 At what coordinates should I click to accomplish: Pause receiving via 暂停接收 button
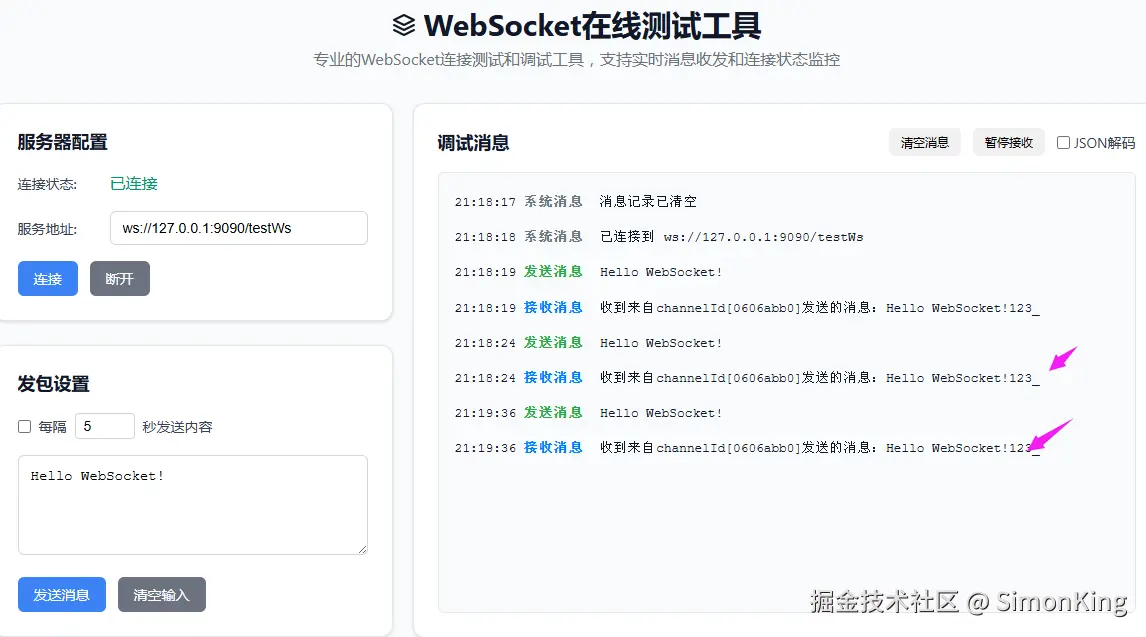coord(1008,142)
